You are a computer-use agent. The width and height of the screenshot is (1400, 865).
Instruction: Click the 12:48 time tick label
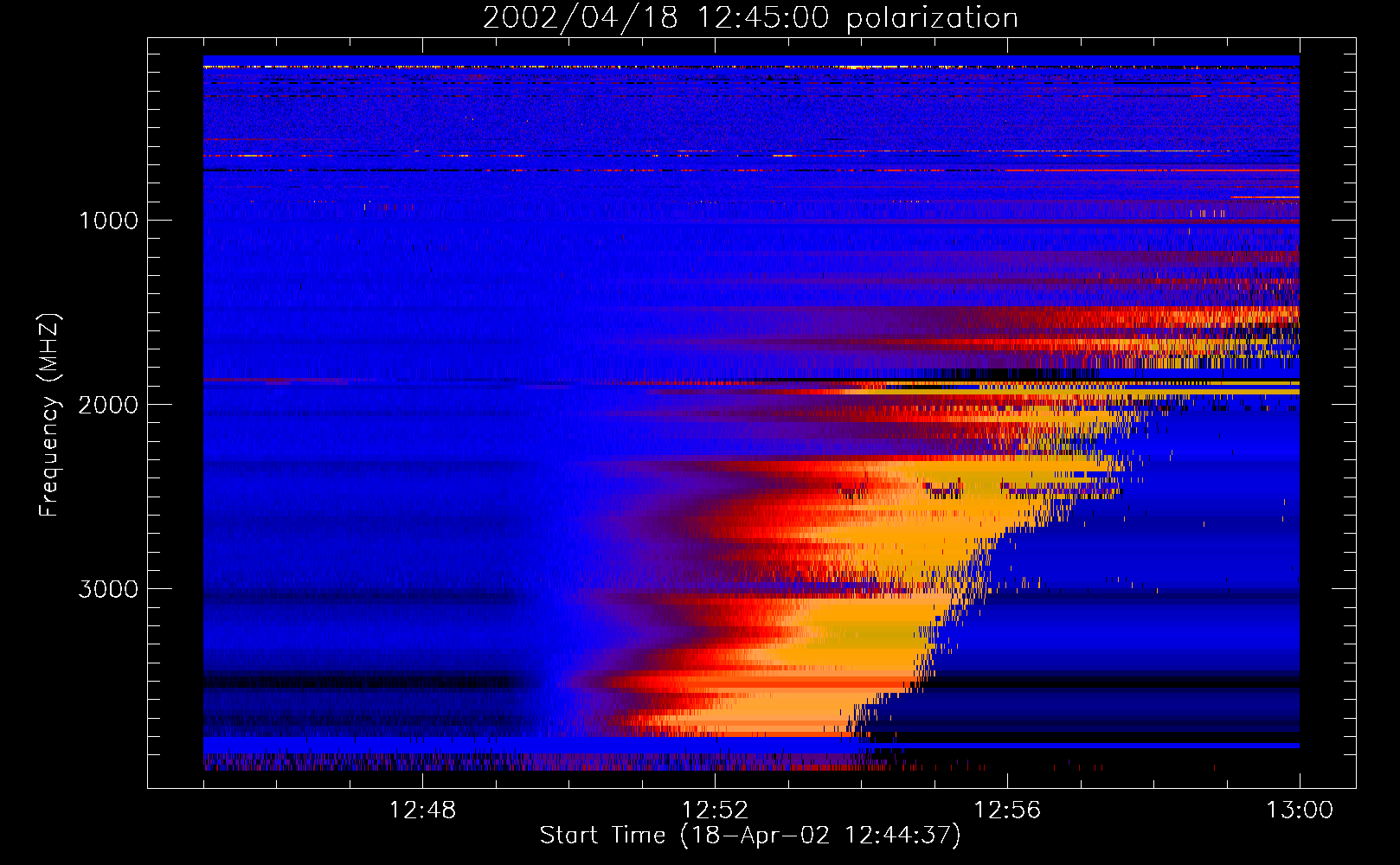point(422,811)
